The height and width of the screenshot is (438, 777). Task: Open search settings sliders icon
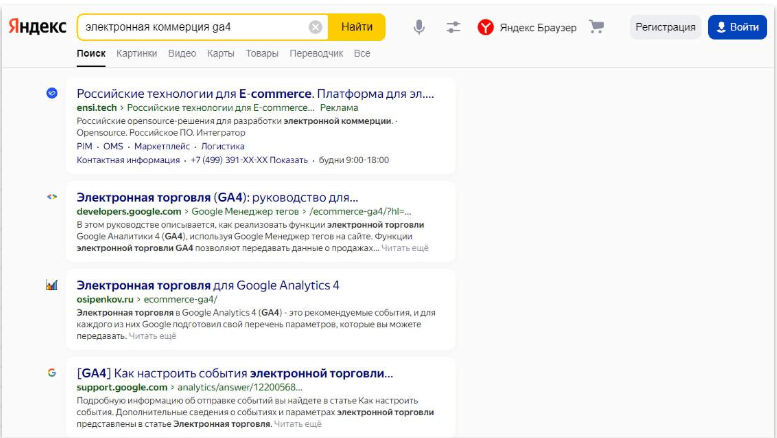point(453,27)
